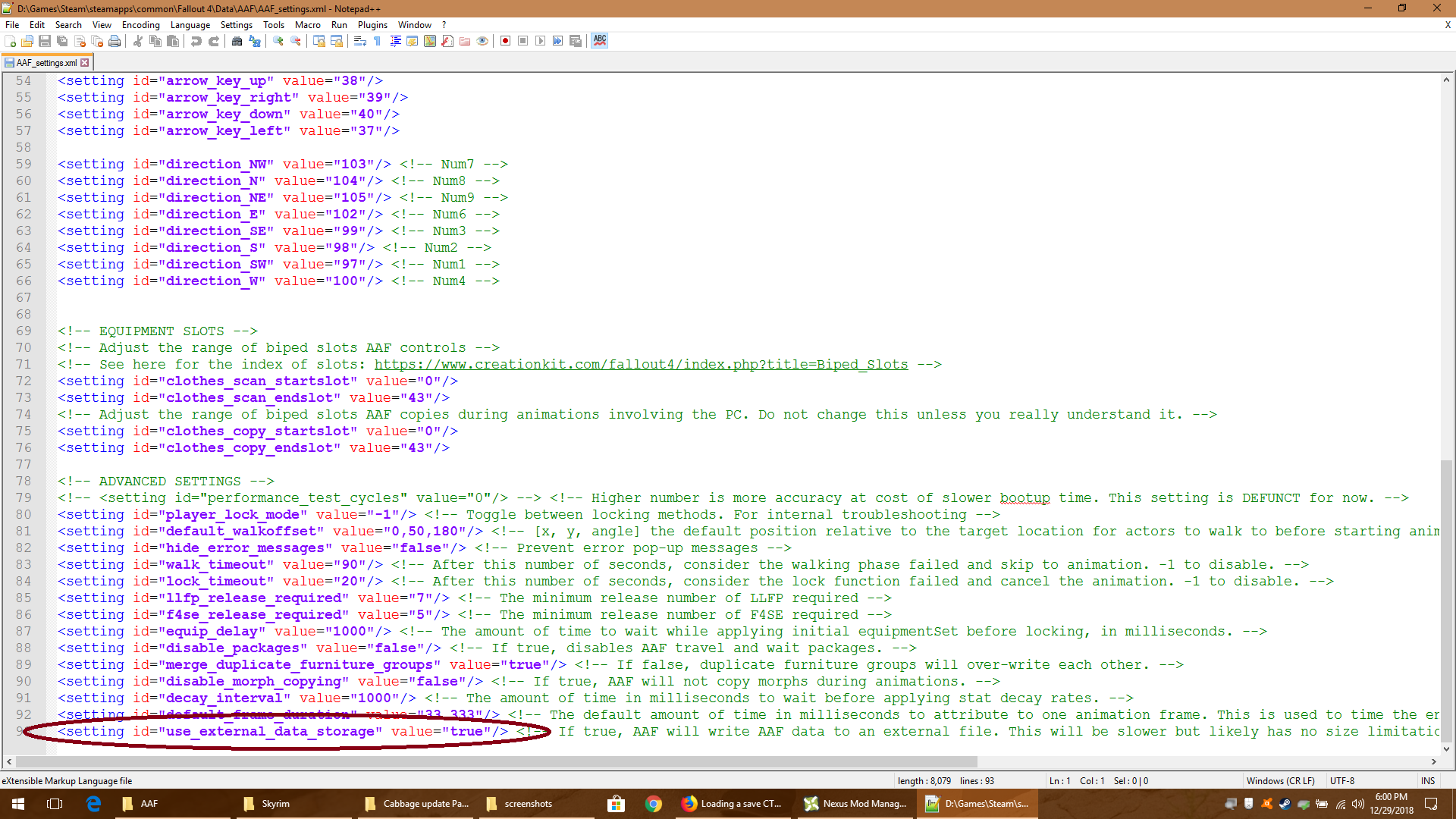Close the document using toolbar Close icon
This screenshot has height=819, width=1456.
80,41
